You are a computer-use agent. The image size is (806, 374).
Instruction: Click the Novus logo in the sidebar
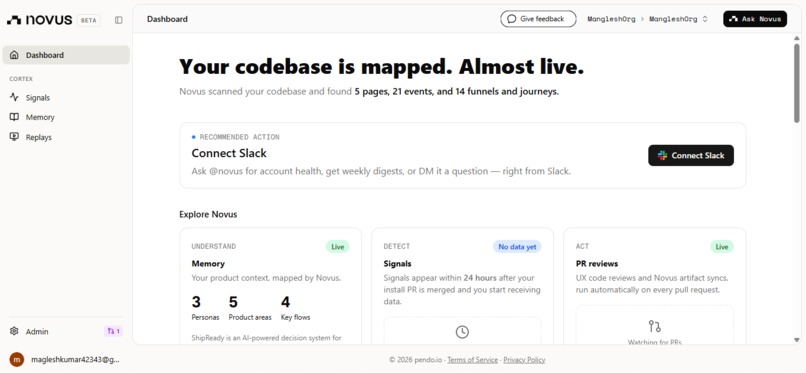click(x=40, y=20)
